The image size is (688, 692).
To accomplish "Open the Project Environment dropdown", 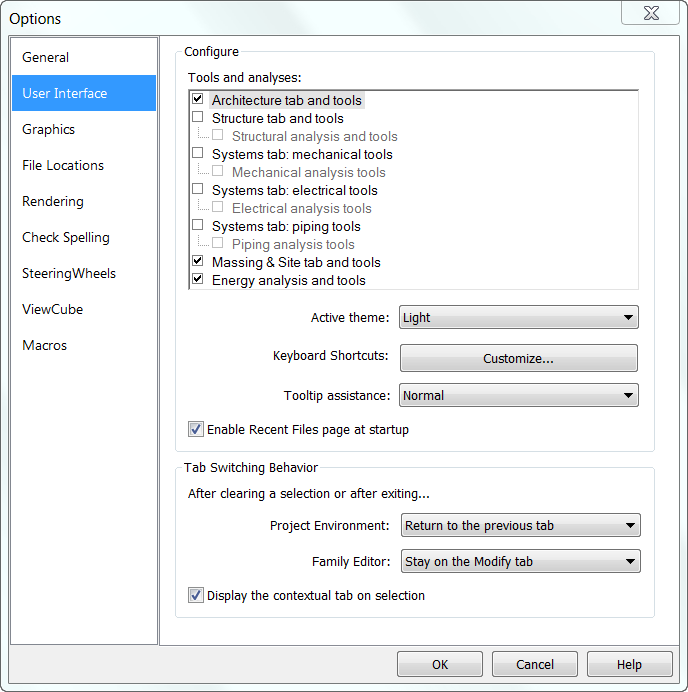I will click(x=520, y=525).
